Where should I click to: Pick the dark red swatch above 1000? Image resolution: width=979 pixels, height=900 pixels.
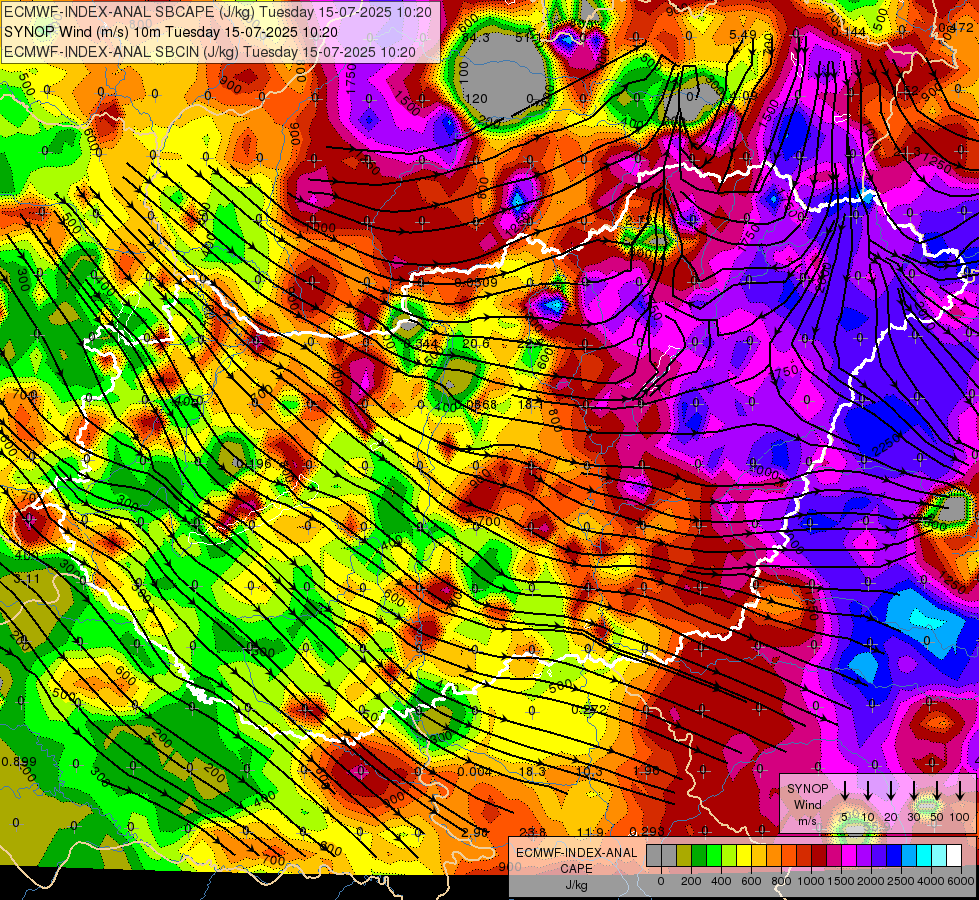coord(819,855)
